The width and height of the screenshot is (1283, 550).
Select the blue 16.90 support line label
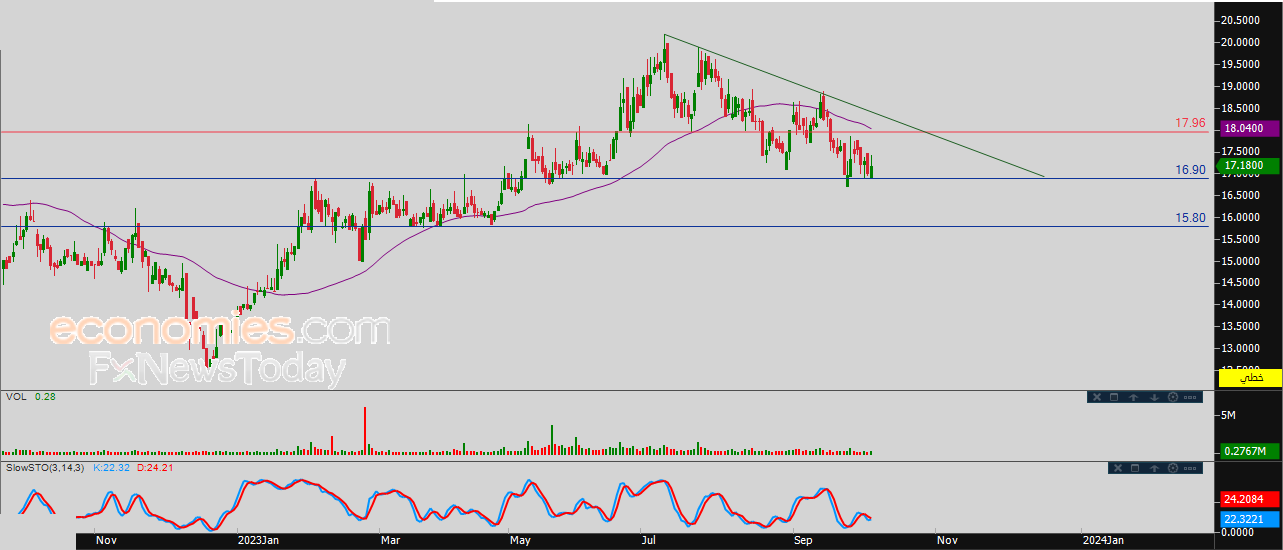click(x=1191, y=171)
